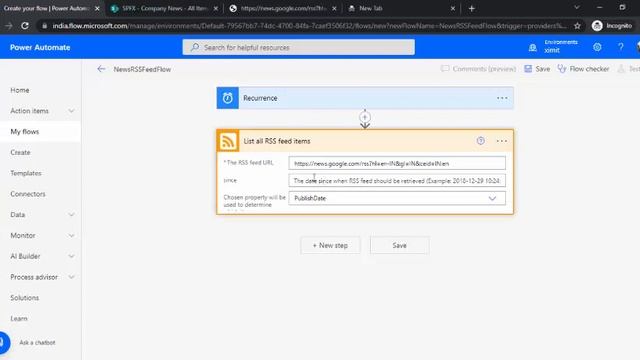
Task: Expand the Monitor menu
Action: pyautogui.click(x=71, y=235)
